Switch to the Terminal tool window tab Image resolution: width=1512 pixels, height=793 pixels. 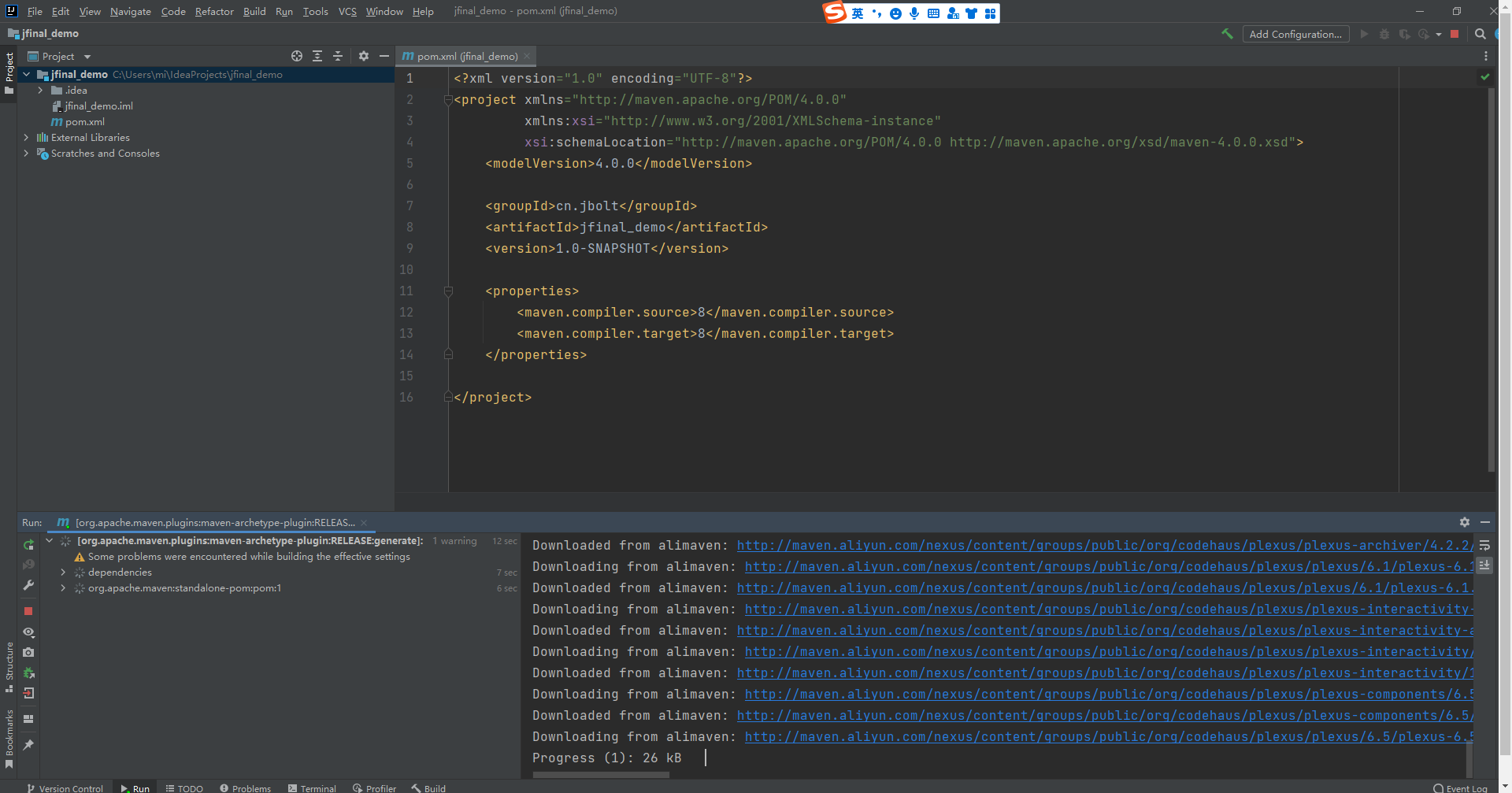point(313,787)
